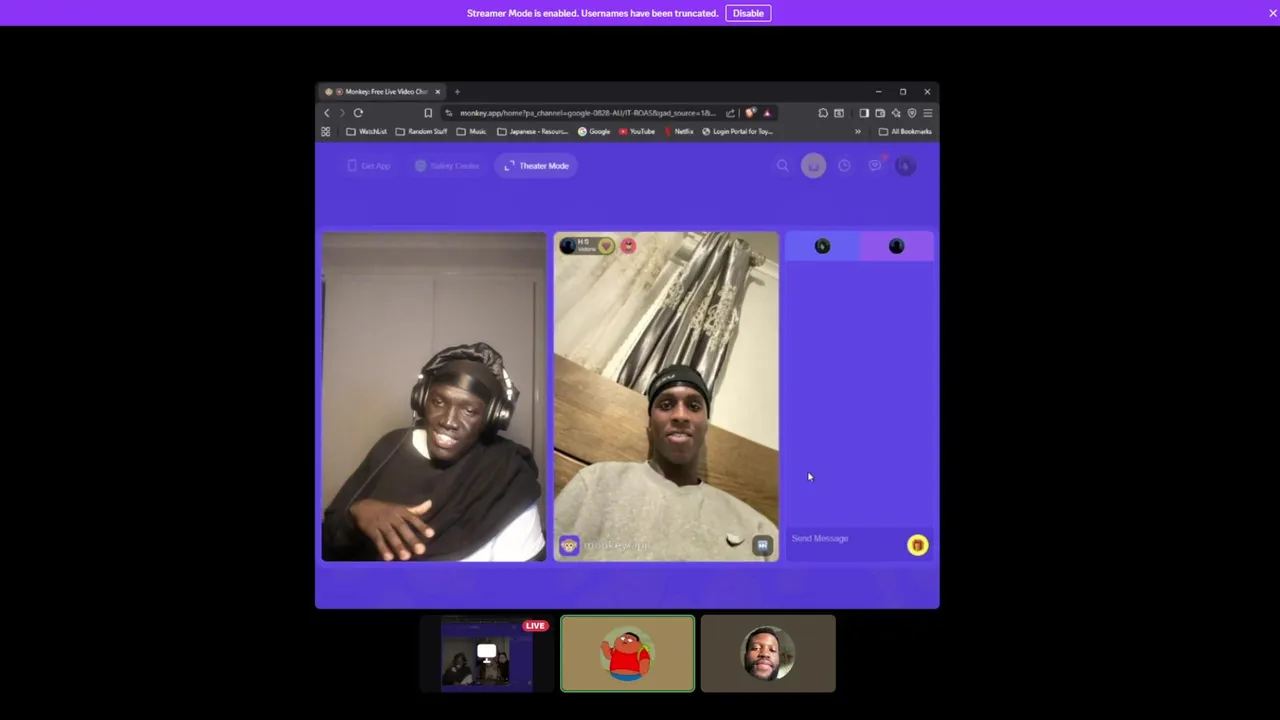Open the All Bookmarks folder
The width and height of the screenshot is (1280, 720).
pos(905,132)
